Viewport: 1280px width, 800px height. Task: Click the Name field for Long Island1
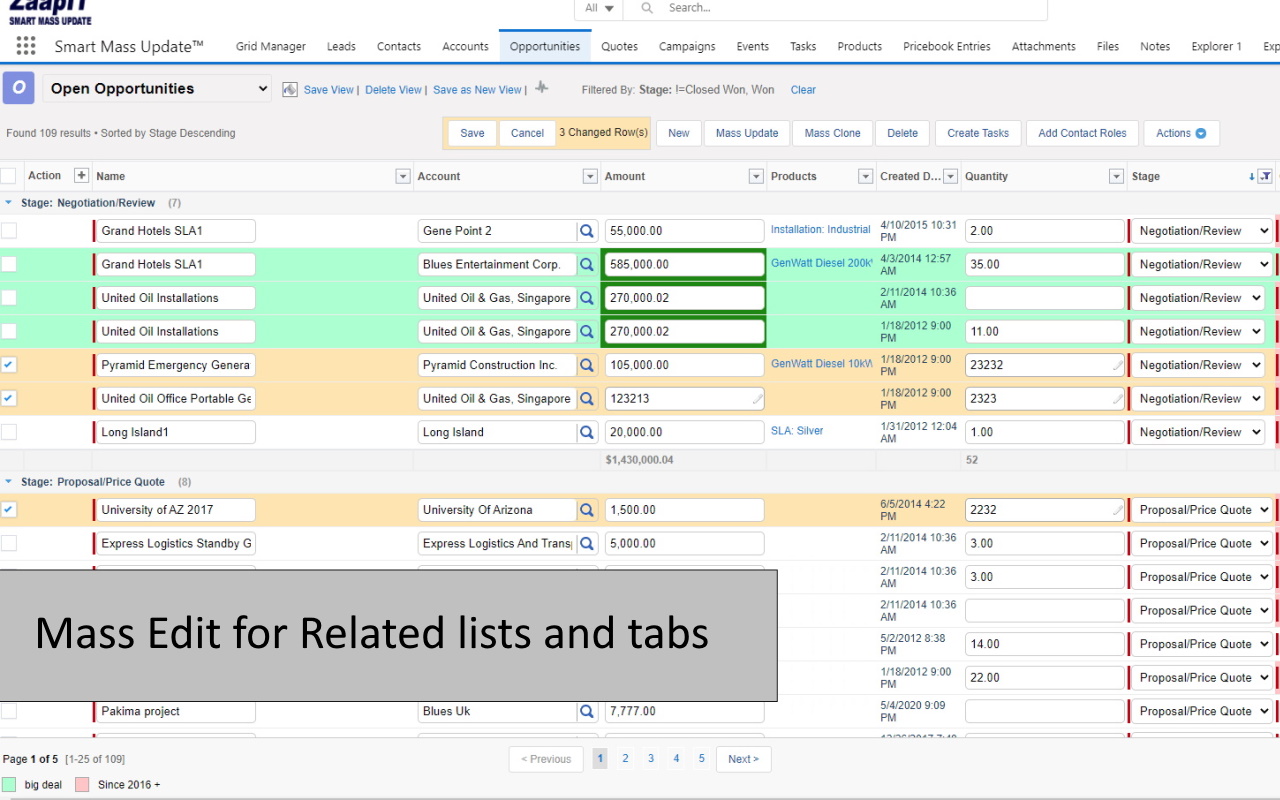click(175, 433)
